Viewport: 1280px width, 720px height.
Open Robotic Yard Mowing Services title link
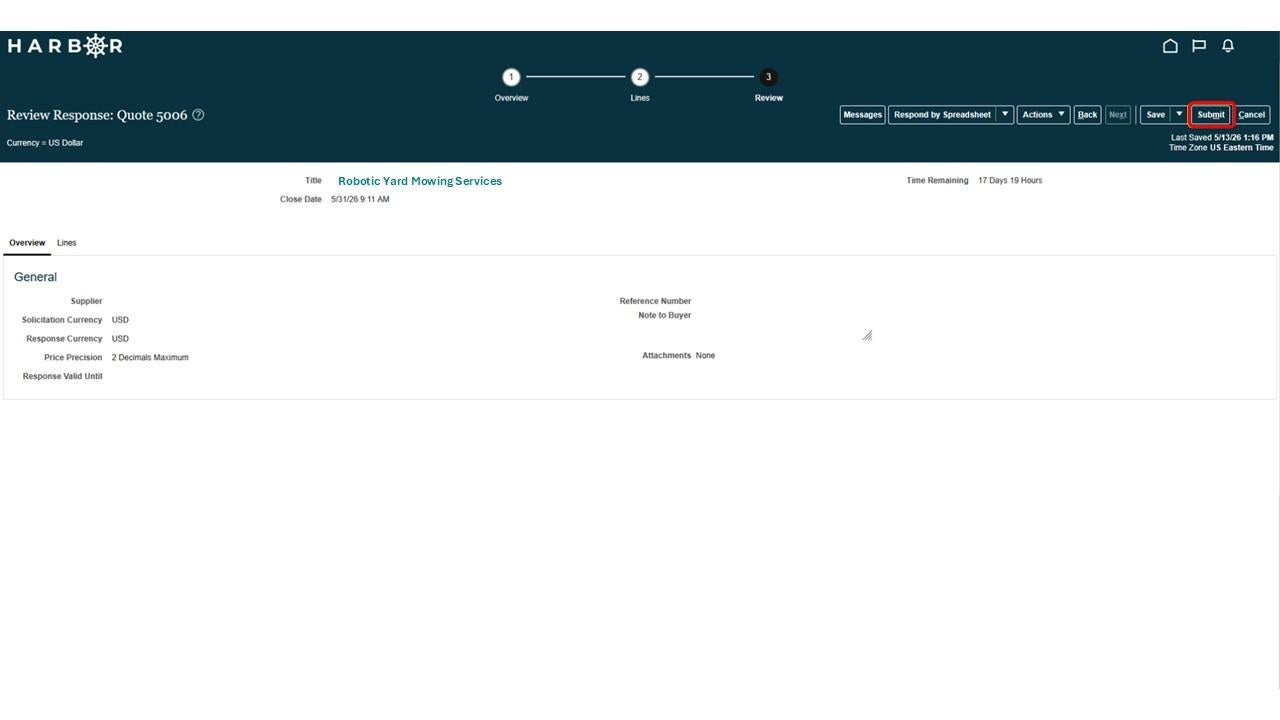point(420,181)
